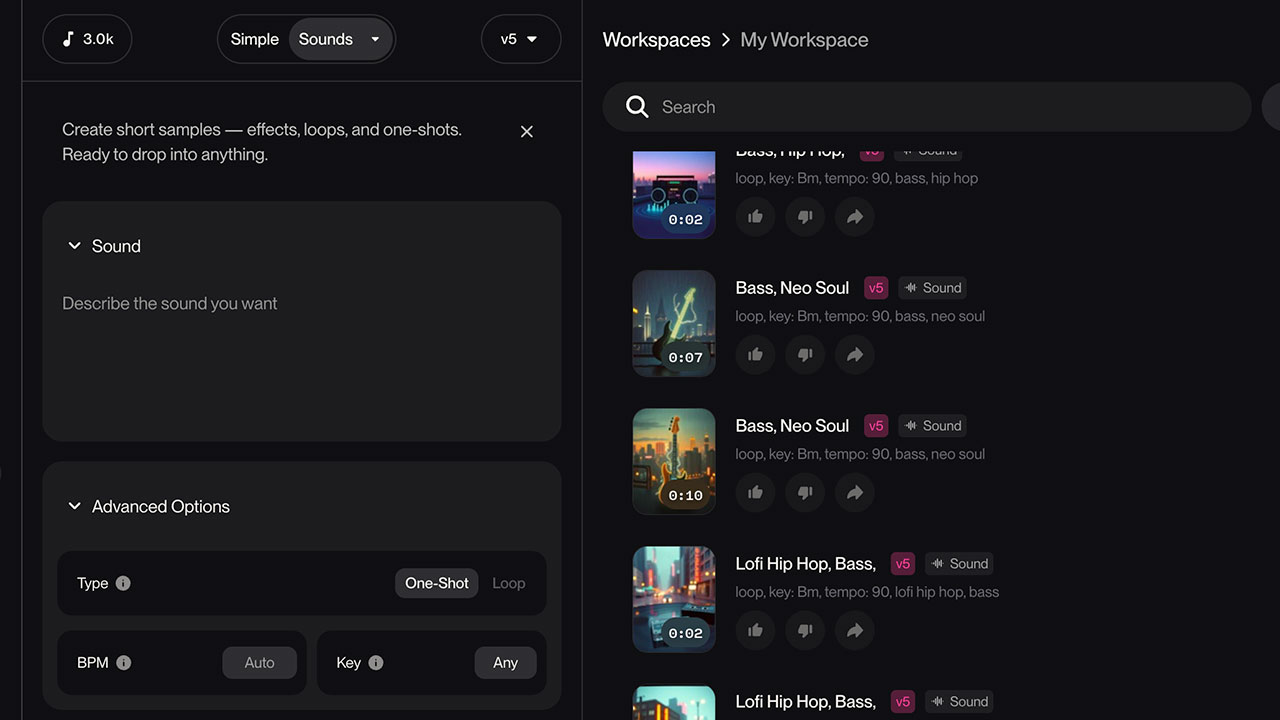Share the Lofi Hip Hop, Bass 0:02 sound
Viewport: 1280px width, 720px height.
click(854, 630)
